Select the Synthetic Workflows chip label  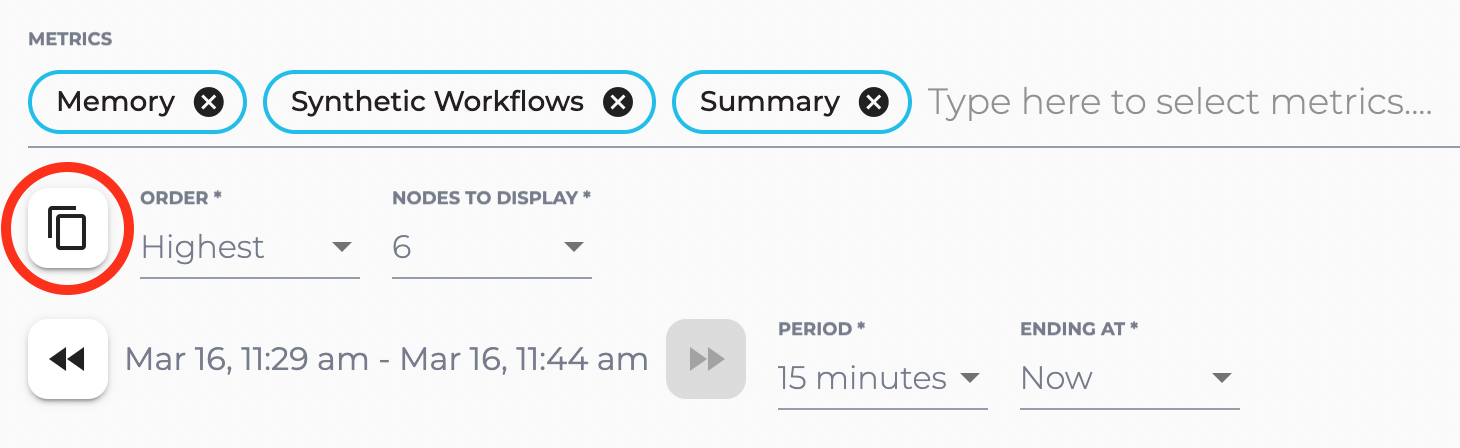coord(437,102)
